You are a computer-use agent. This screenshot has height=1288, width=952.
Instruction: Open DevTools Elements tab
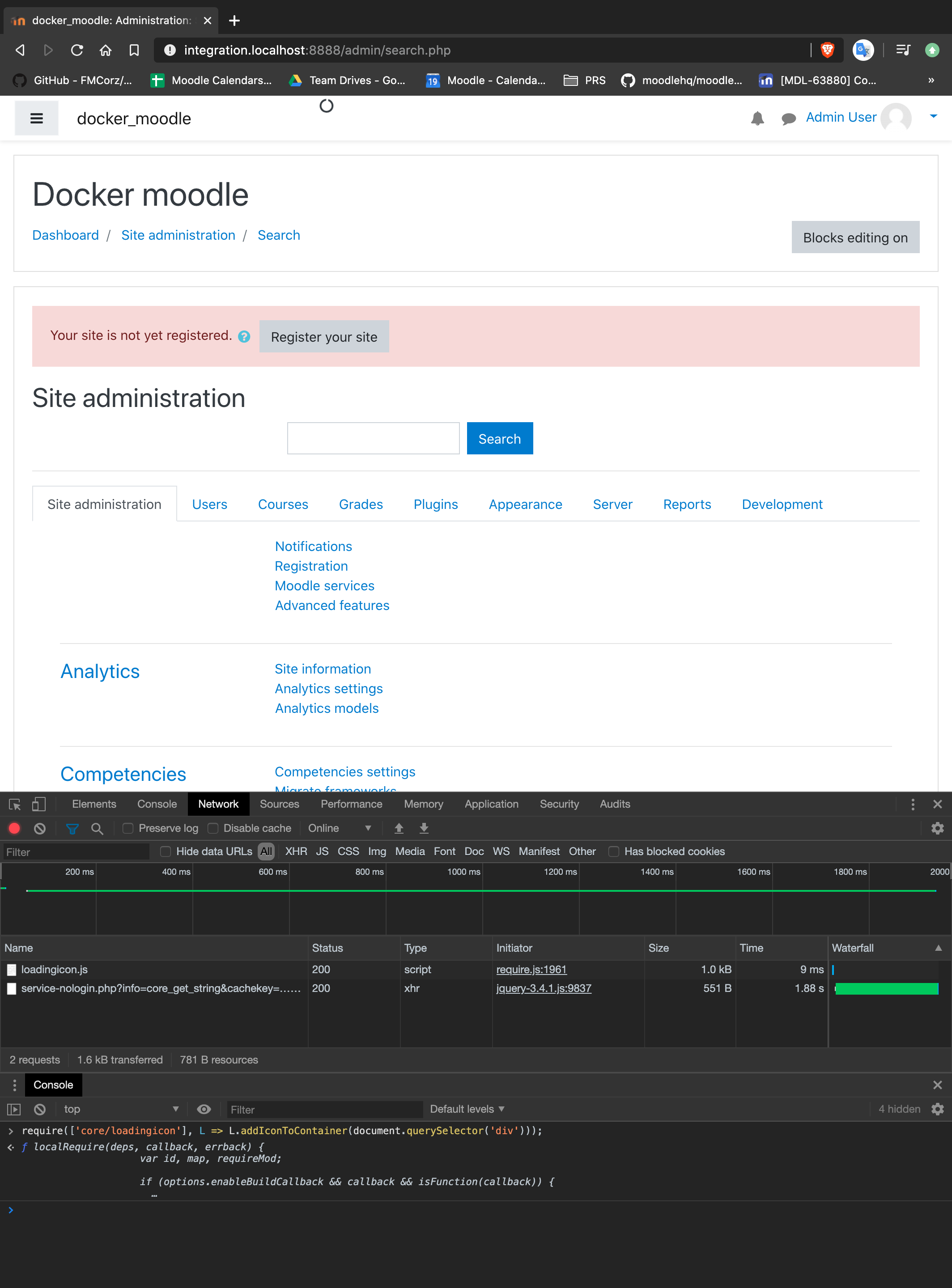[94, 804]
